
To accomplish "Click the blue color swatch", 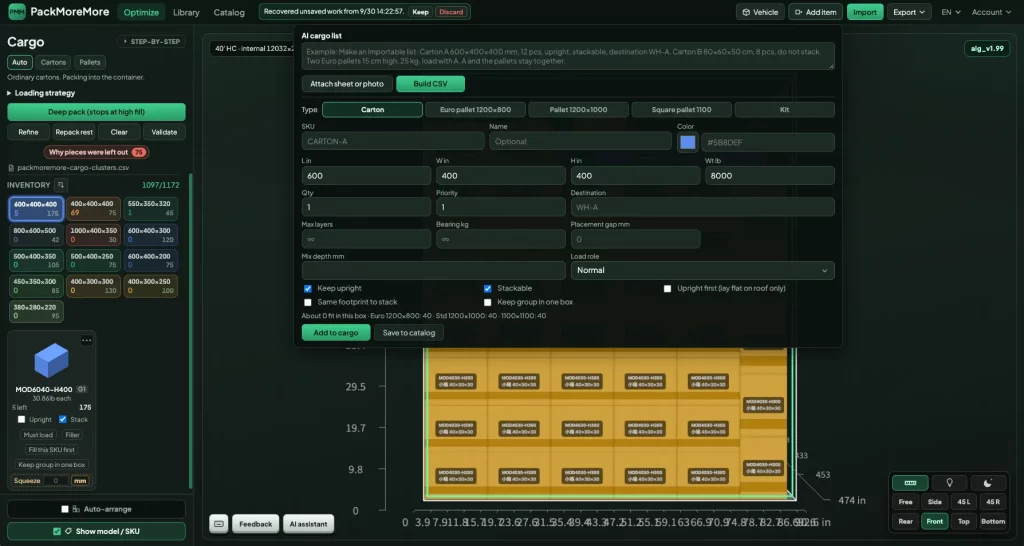I will 688,142.
